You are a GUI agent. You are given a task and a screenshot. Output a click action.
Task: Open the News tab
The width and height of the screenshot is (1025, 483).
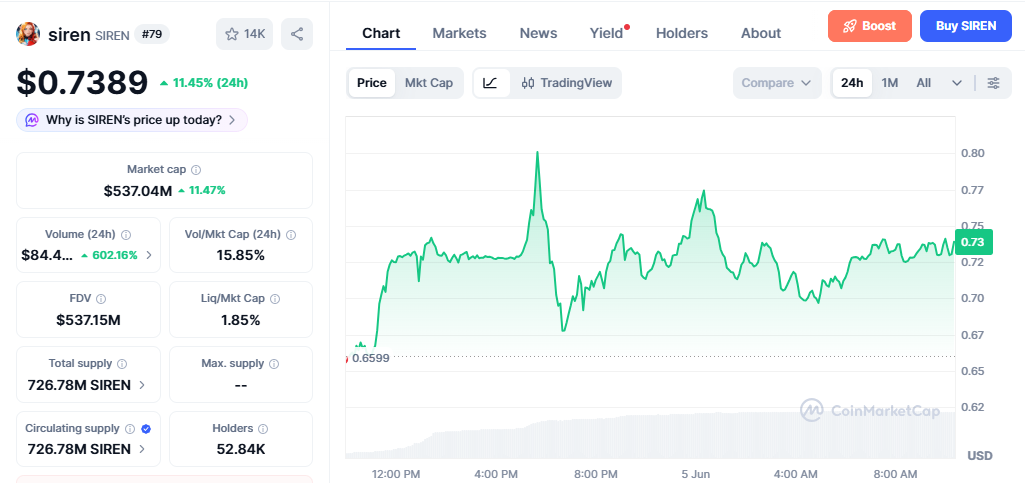tap(538, 33)
